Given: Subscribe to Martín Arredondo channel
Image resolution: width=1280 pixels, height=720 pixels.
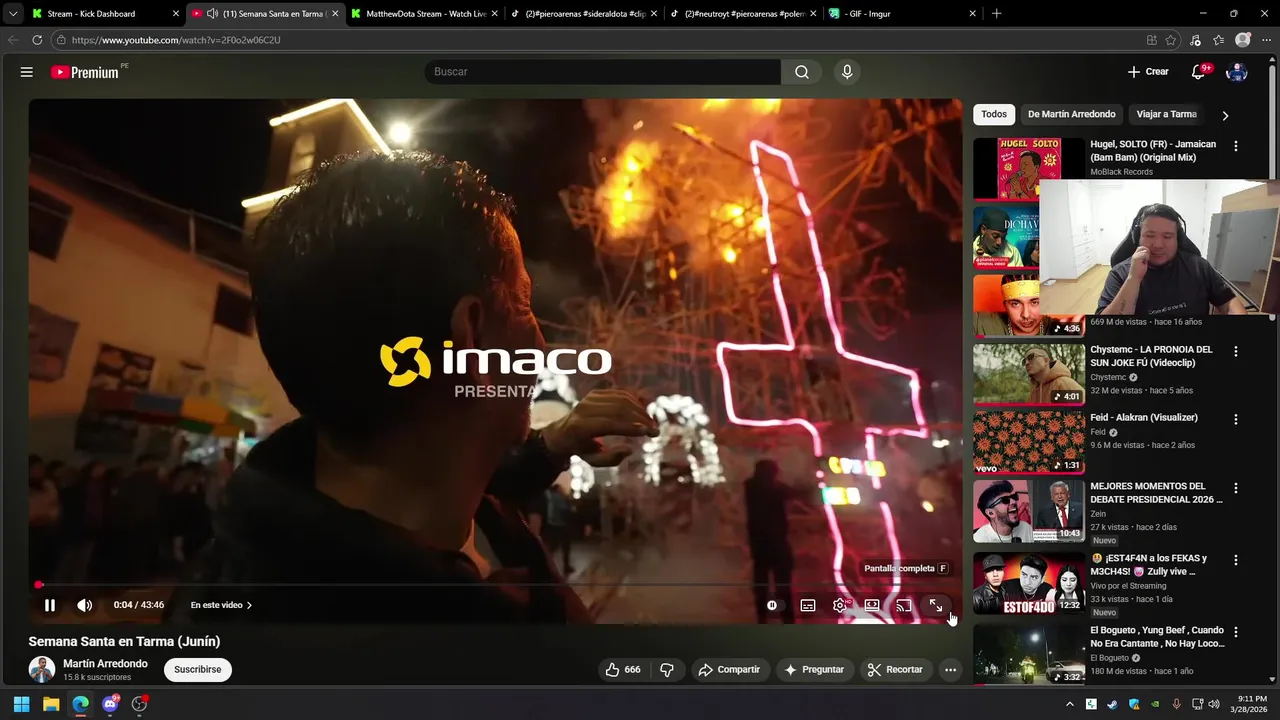Looking at the screenshot, I should pyautogui.click(x=198, y=670).
